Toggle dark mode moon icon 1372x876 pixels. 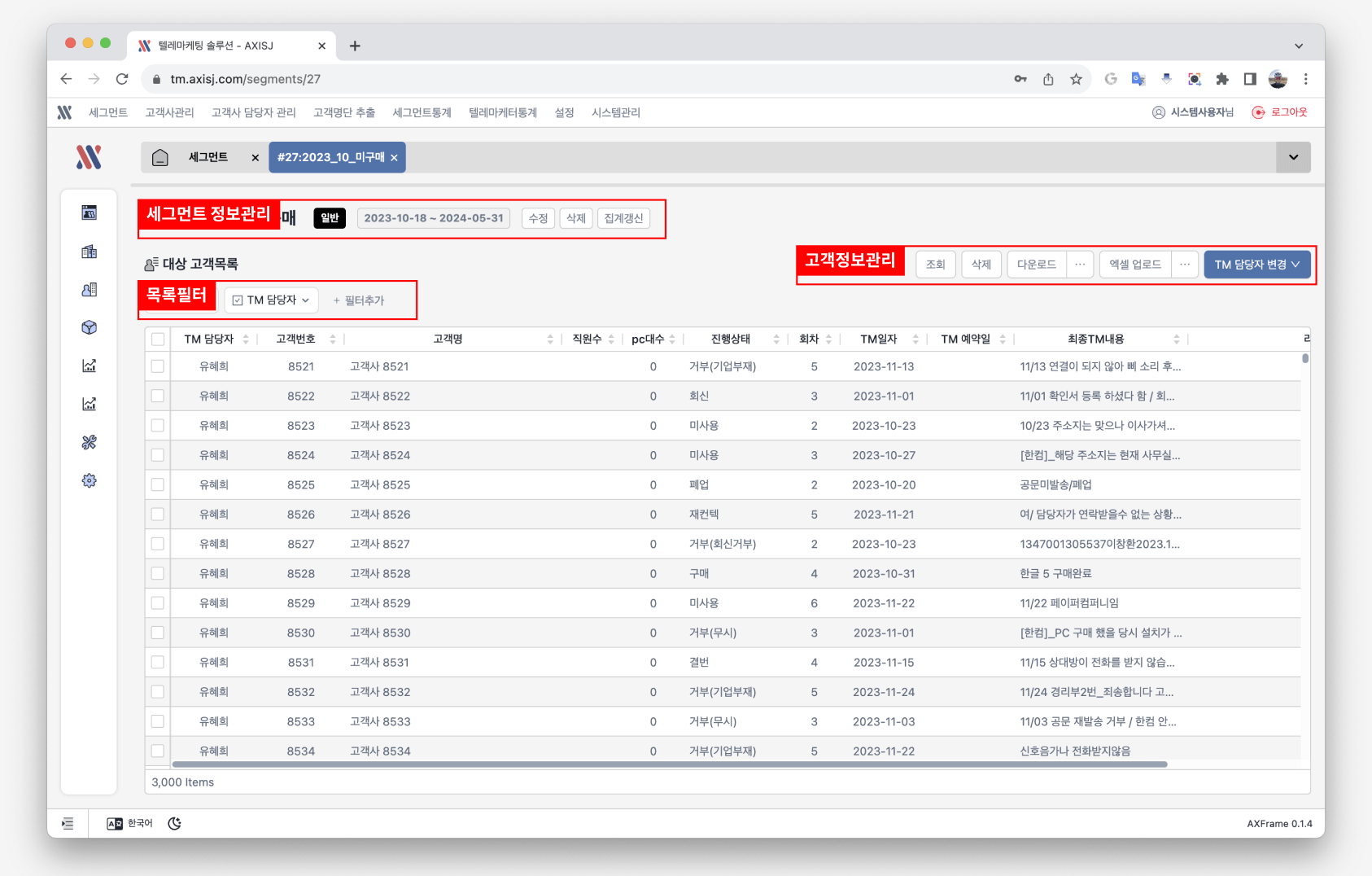coord(174,823)
